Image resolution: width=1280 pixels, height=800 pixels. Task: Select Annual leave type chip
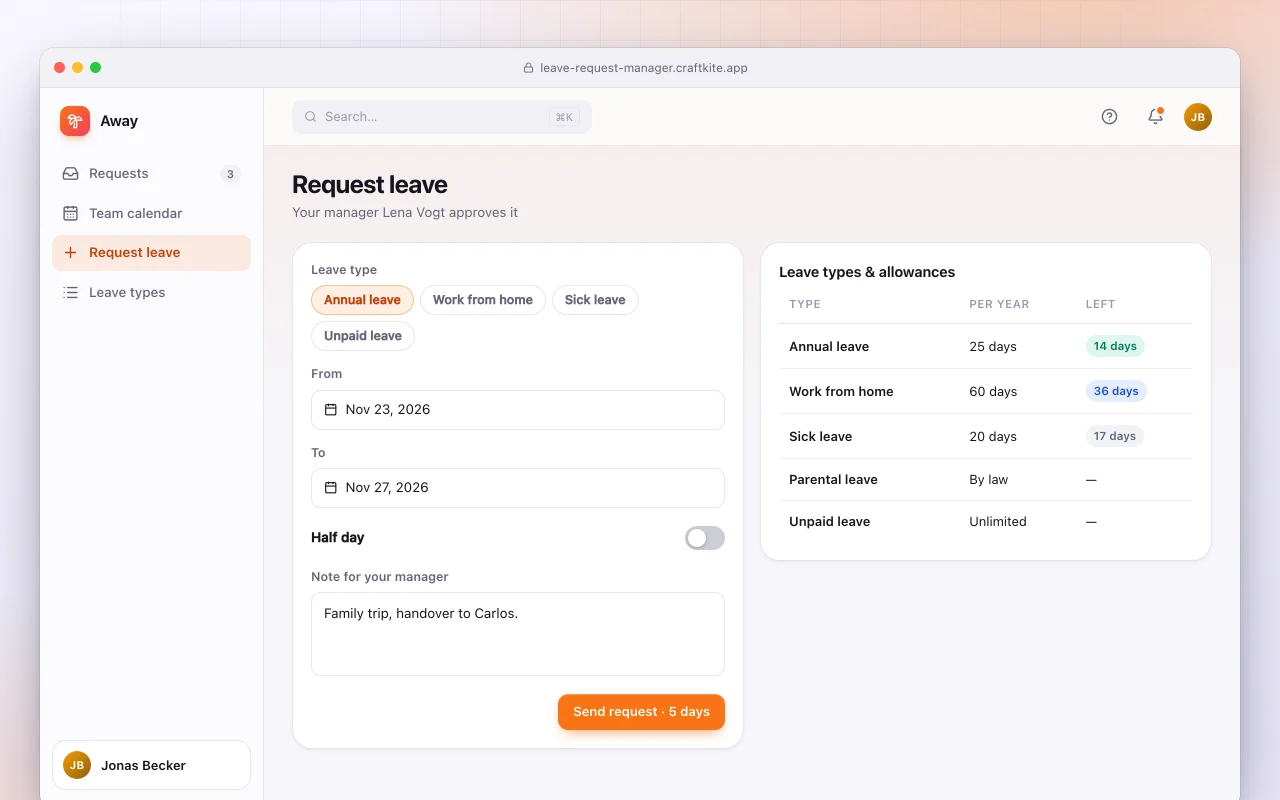362,300
